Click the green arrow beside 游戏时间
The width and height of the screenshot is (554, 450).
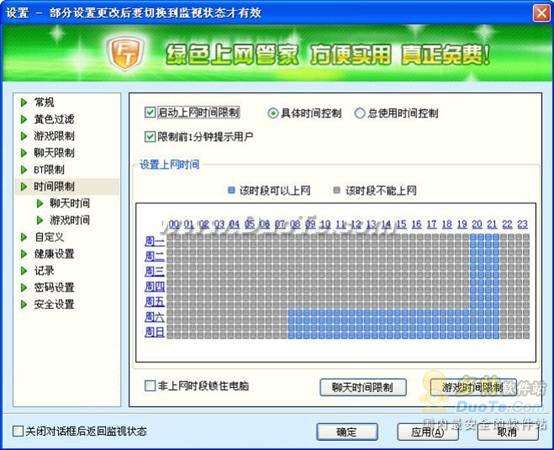40,220
